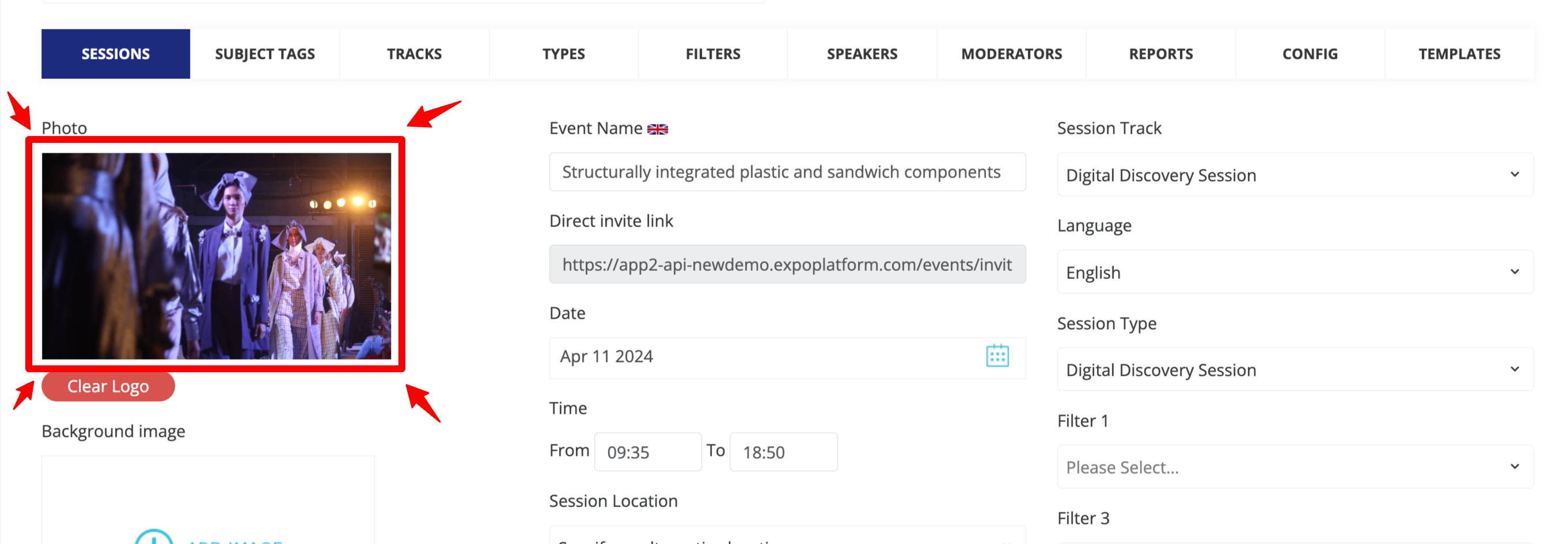Viewport: 1568px width, 544px height.
Task: Expand the Language dropdown
Action: 1294,273
